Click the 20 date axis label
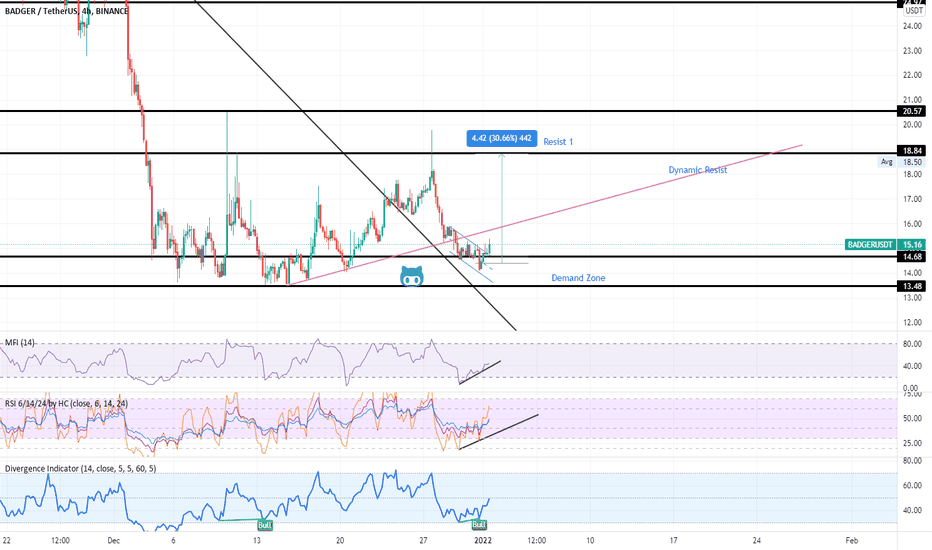This screenshot has width=932, height=550. 340,540
